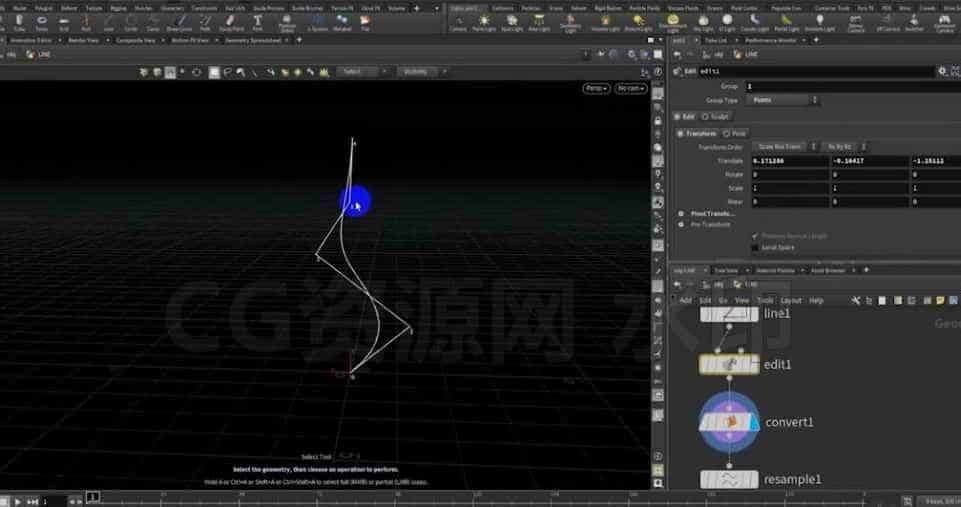Expand the Pivot Transform section
961x507 pixels.
[681, 213]
